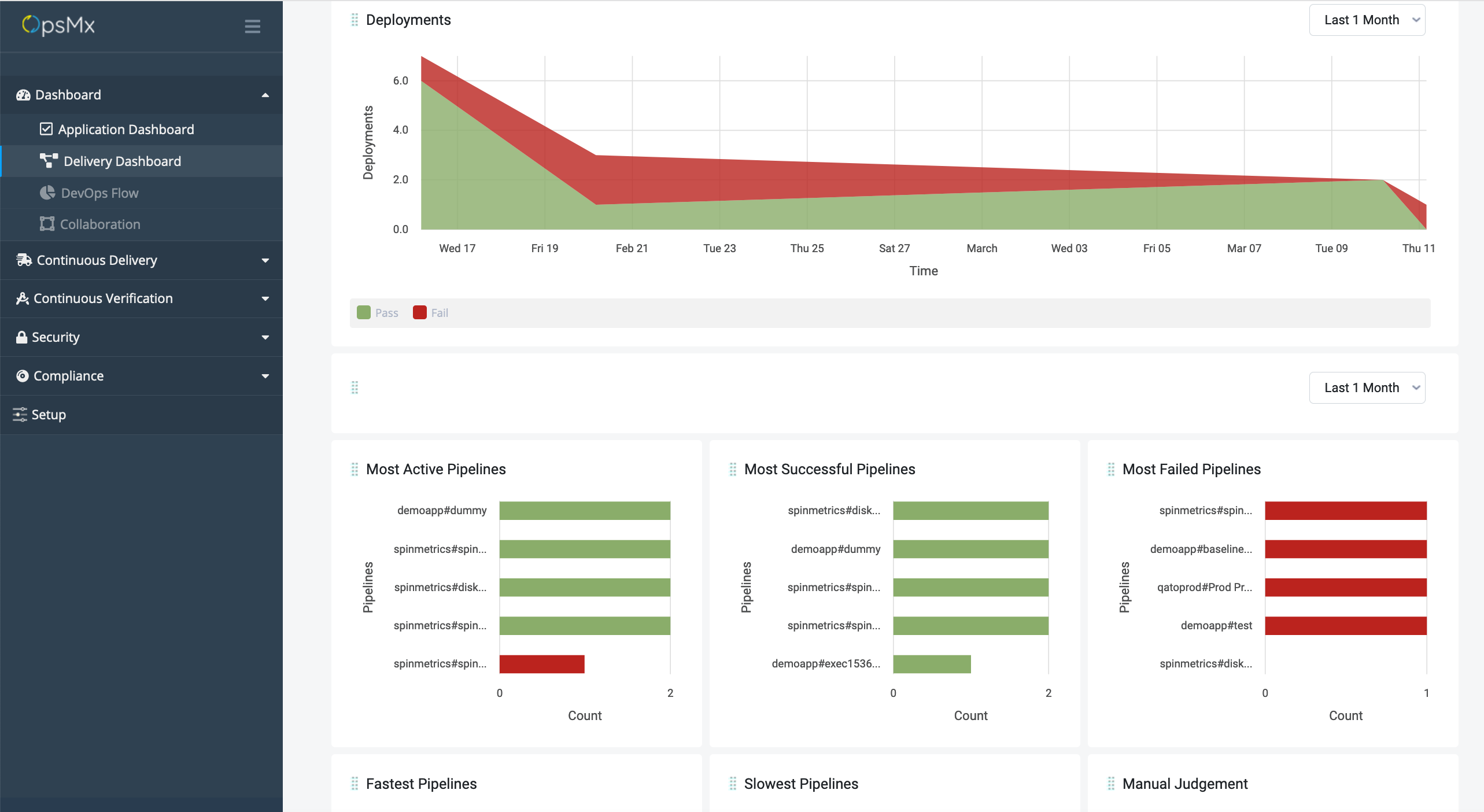The image size is (1484, 812).
Task: Open the Compliance menu item
Action: pyautogui.click(x=68, y=376)
